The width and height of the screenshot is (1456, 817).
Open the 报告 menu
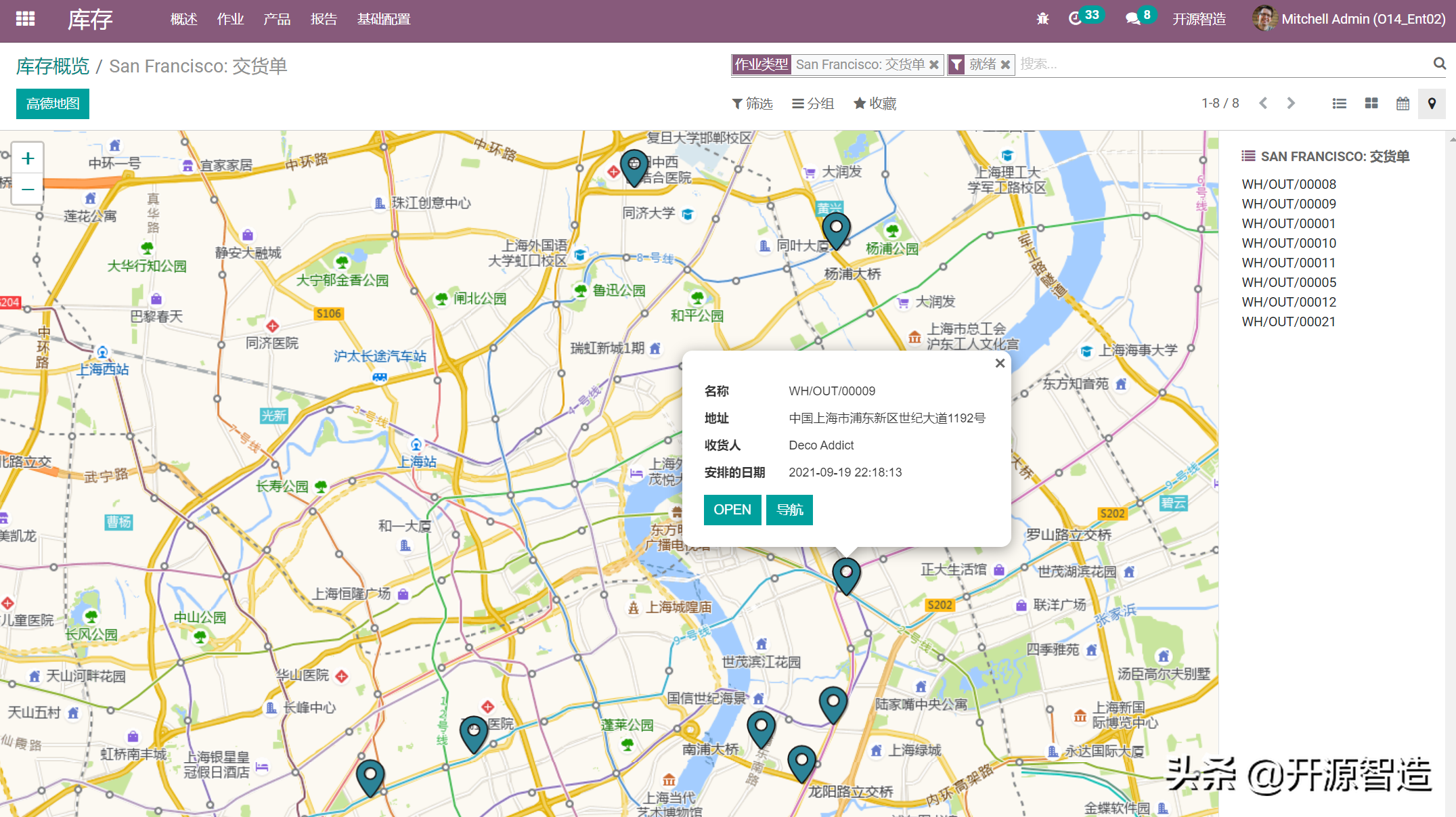point(324,19)
